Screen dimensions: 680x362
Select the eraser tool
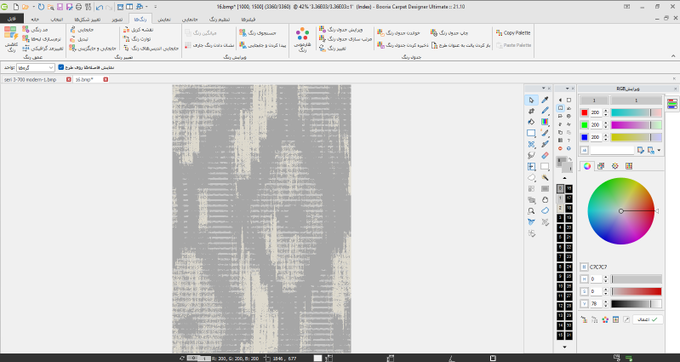(545, 155)
